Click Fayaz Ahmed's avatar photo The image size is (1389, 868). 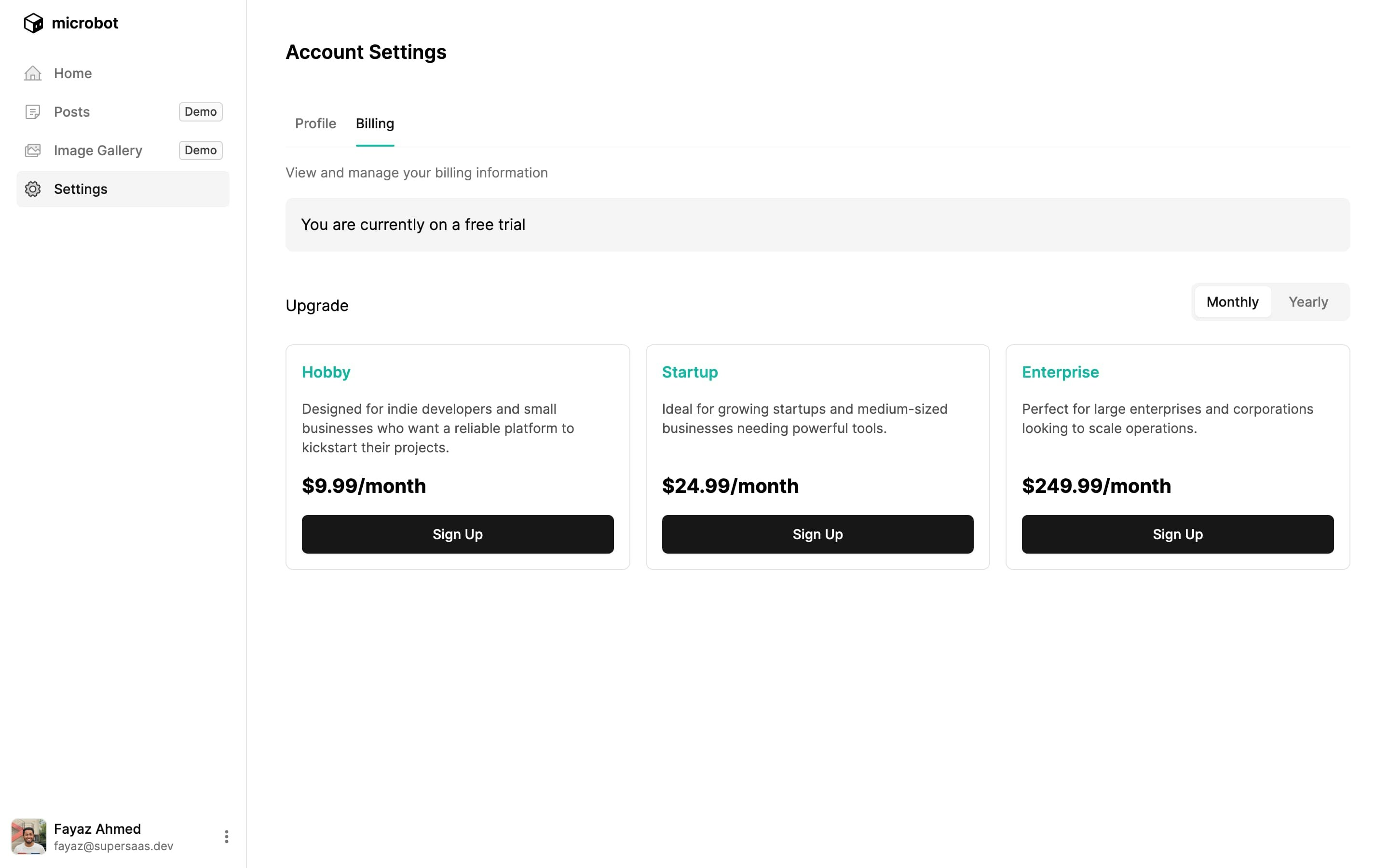29,837
